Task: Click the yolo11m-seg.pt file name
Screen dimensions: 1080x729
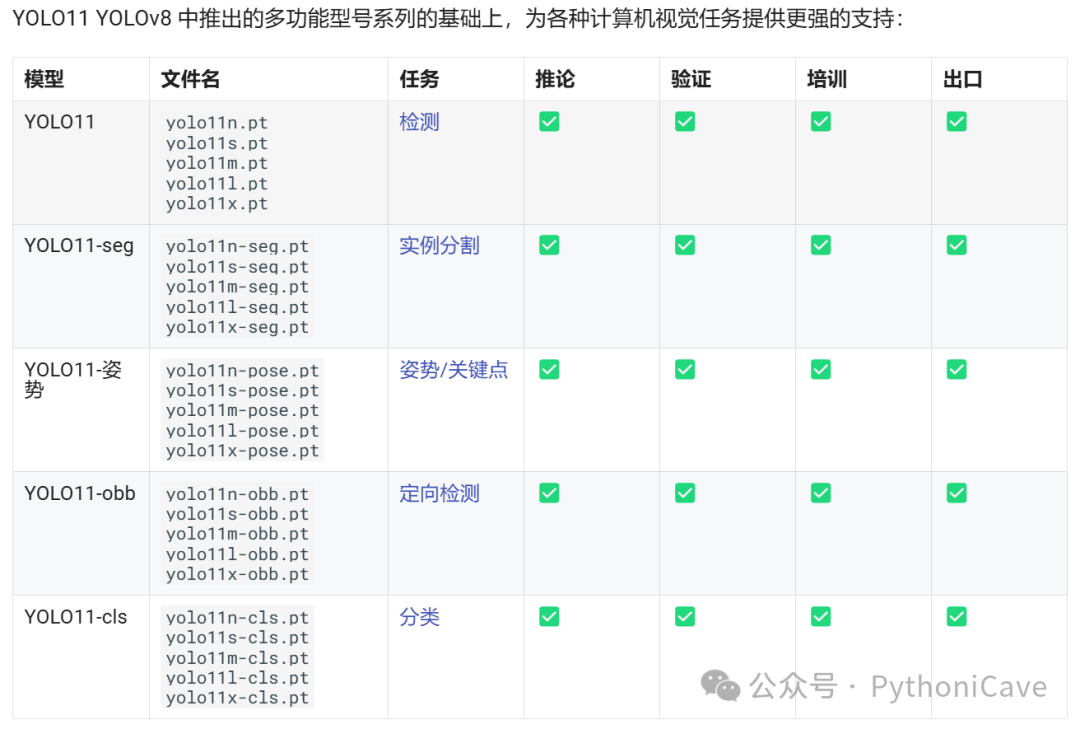Action: (x=237, y=287)
